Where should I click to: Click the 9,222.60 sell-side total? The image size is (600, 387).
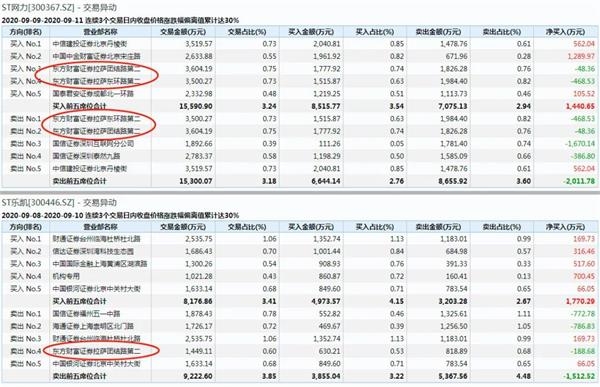pos(197,376)
